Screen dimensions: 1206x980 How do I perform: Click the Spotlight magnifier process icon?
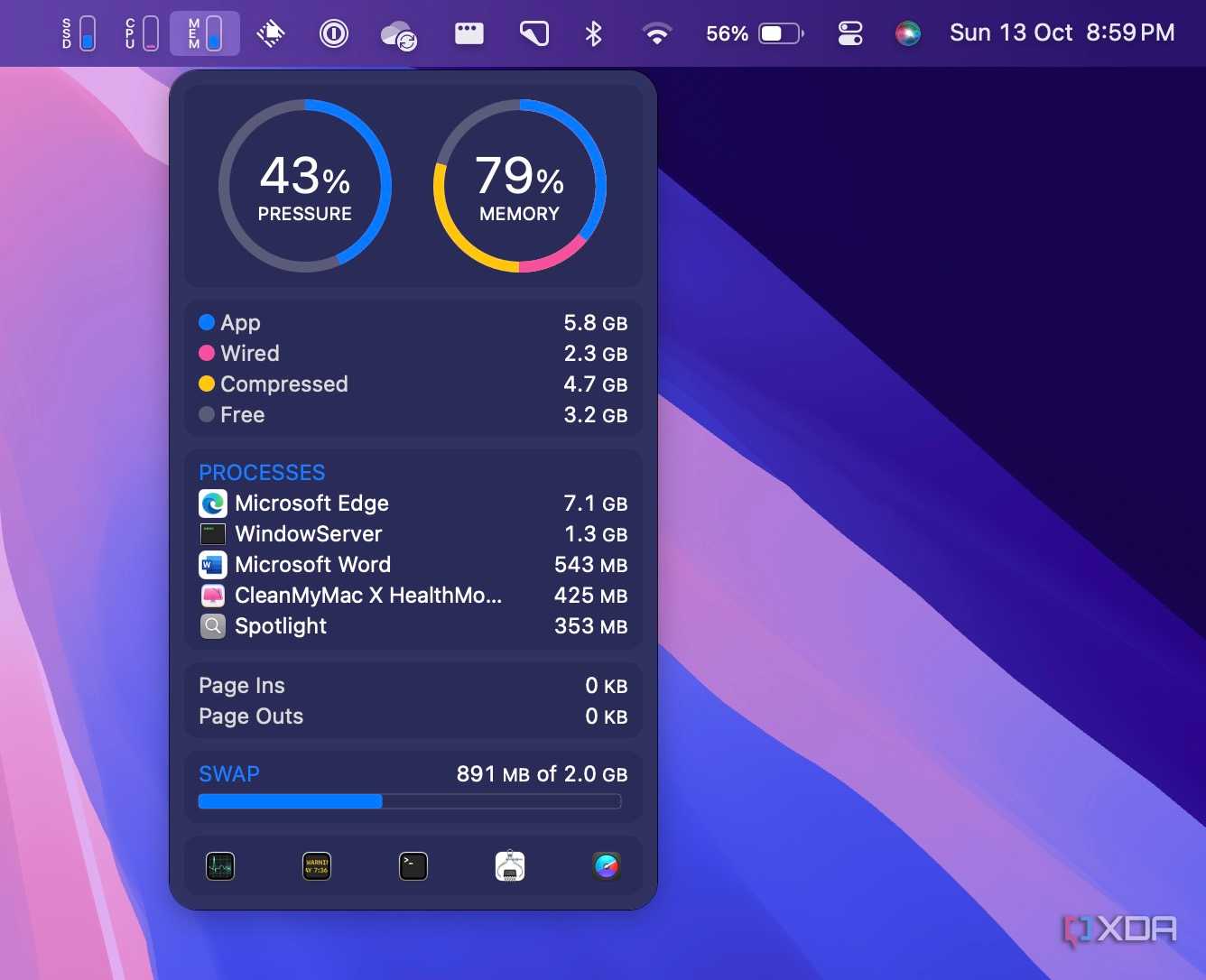[213, 626]
